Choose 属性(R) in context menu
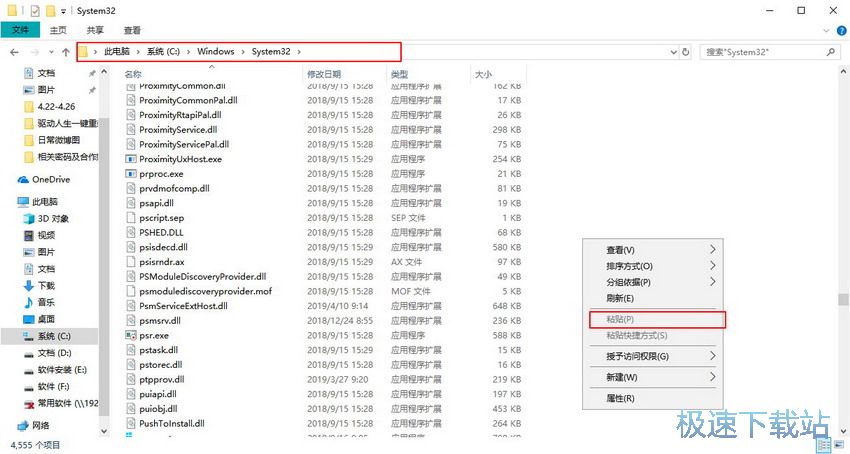Image resolution: width=850 pixels, height=454 pixels. pyautogui.click(x=653, y=398)
